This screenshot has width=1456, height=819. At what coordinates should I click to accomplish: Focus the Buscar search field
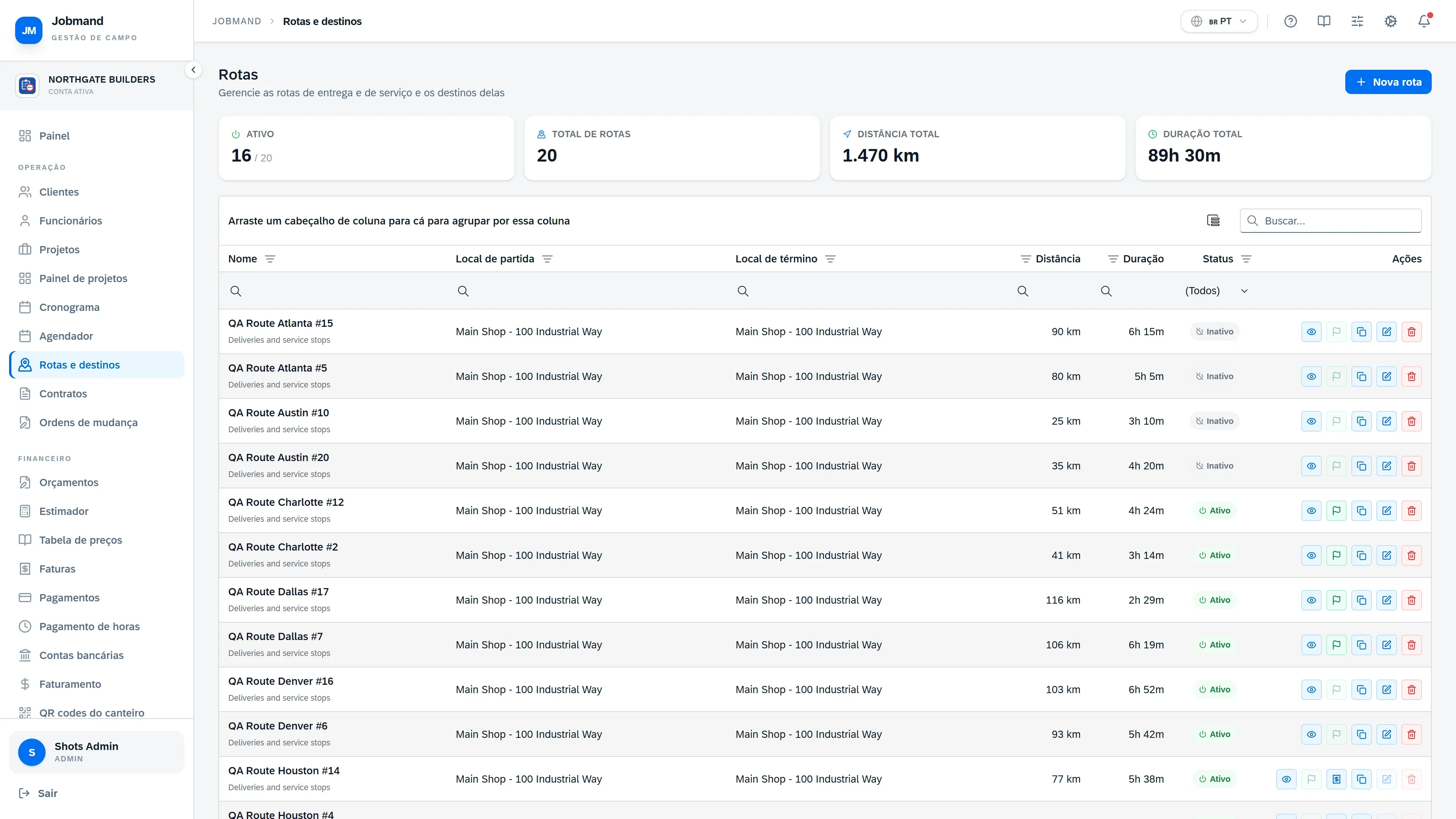1330,220
